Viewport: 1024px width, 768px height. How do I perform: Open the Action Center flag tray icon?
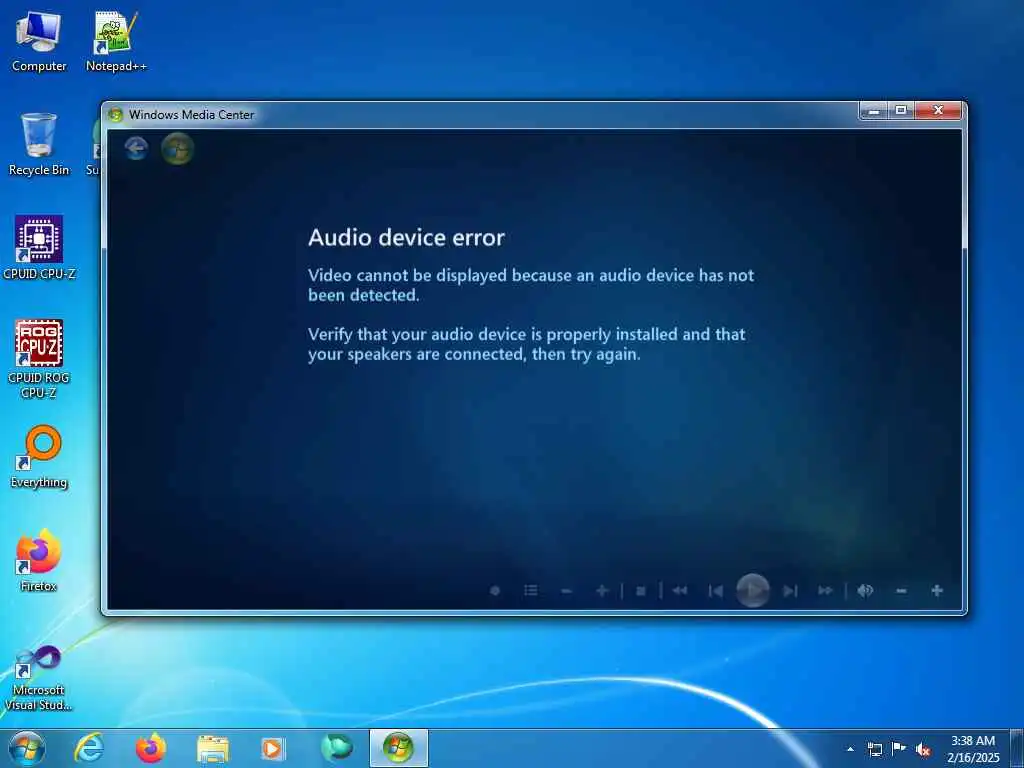coord(899,749)
